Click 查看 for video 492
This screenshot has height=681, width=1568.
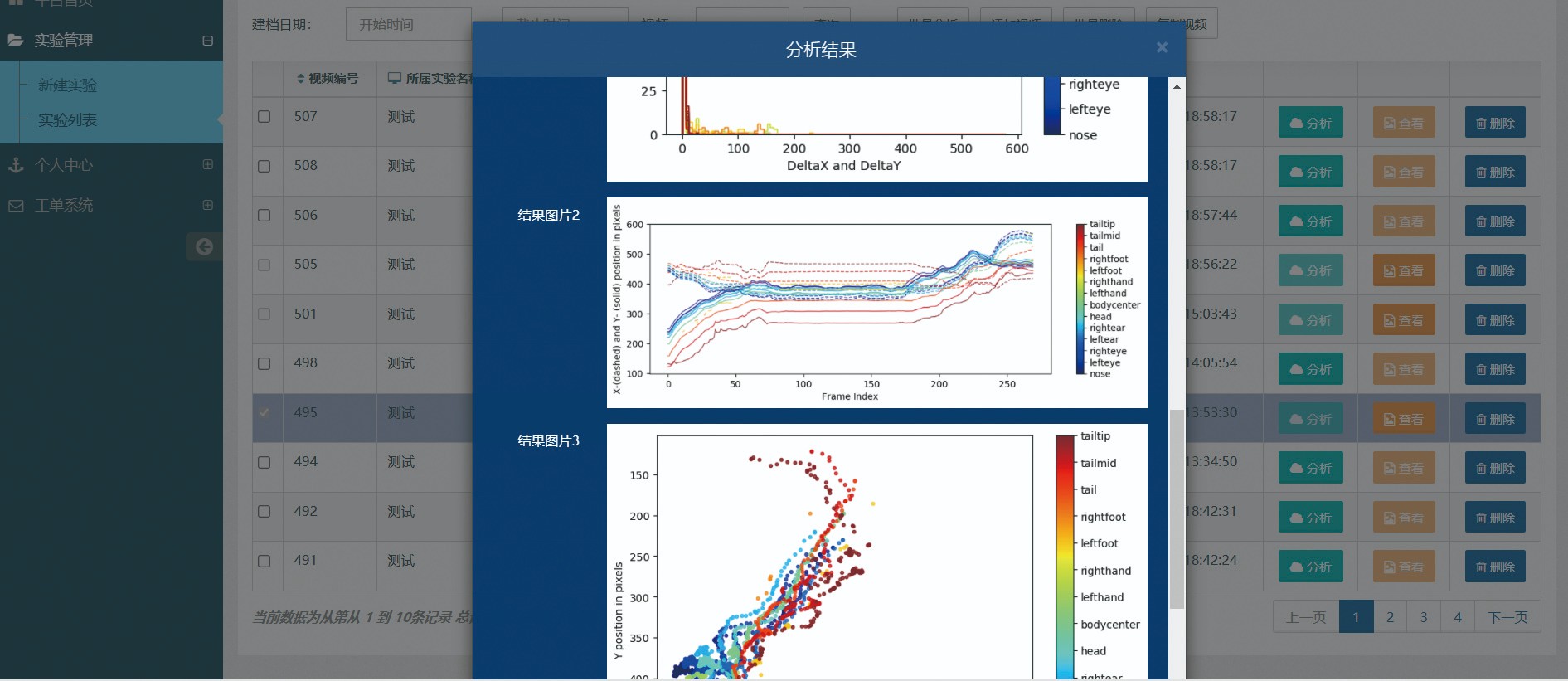click(1403, 518)
